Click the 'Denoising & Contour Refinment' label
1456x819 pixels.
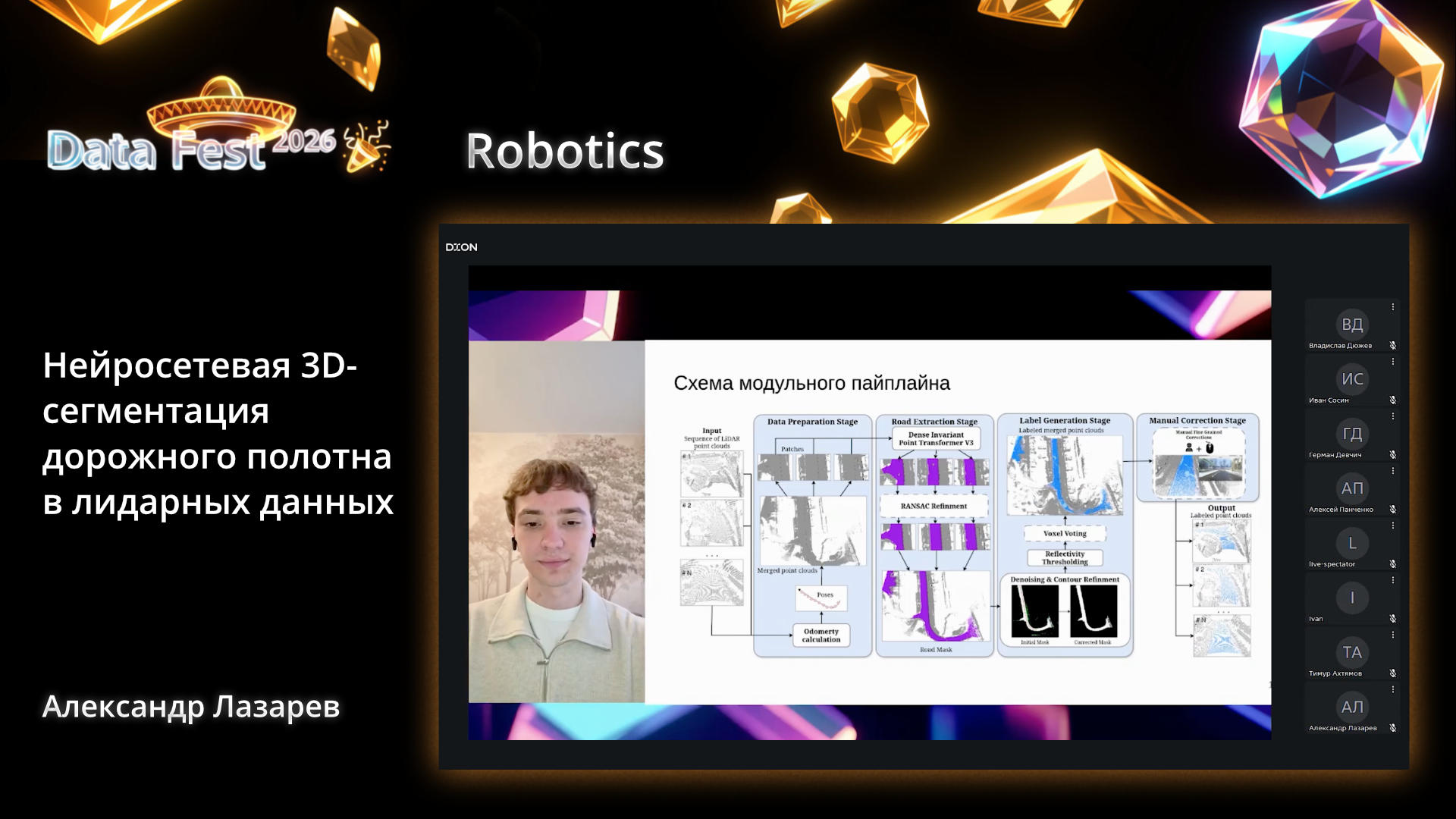pyautogui.click(x=1065, y=579)
